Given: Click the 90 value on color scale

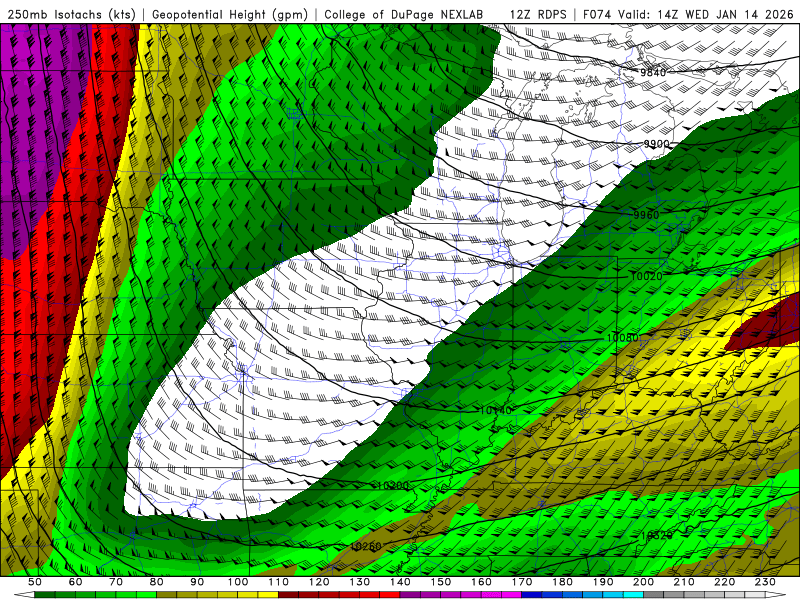Looking at the screenshot, I should click(x=197, y=582).
